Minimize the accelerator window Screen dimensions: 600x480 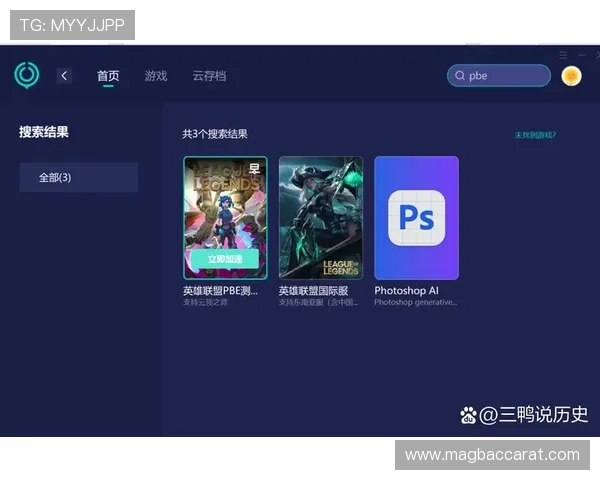(582, 55)
